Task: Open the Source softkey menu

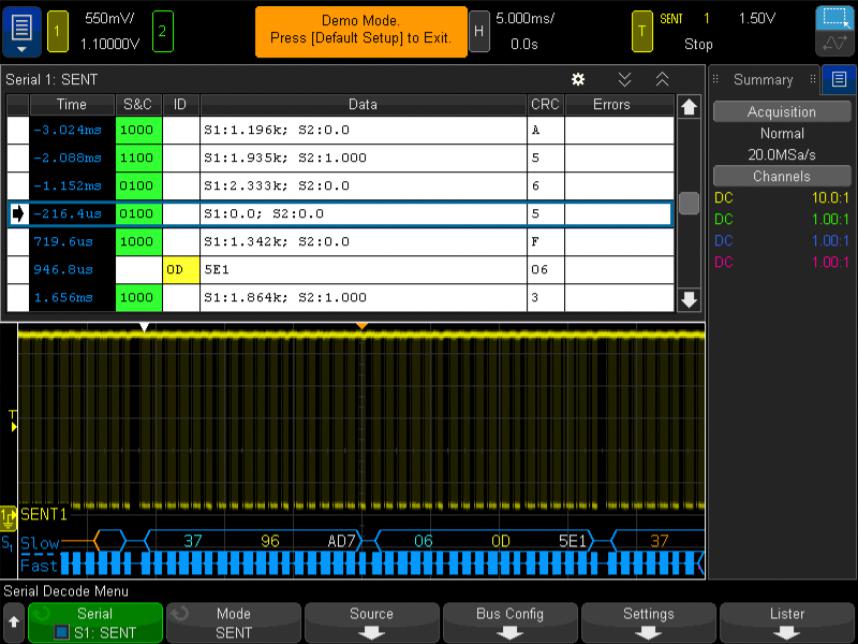Action: click(371, 622)
